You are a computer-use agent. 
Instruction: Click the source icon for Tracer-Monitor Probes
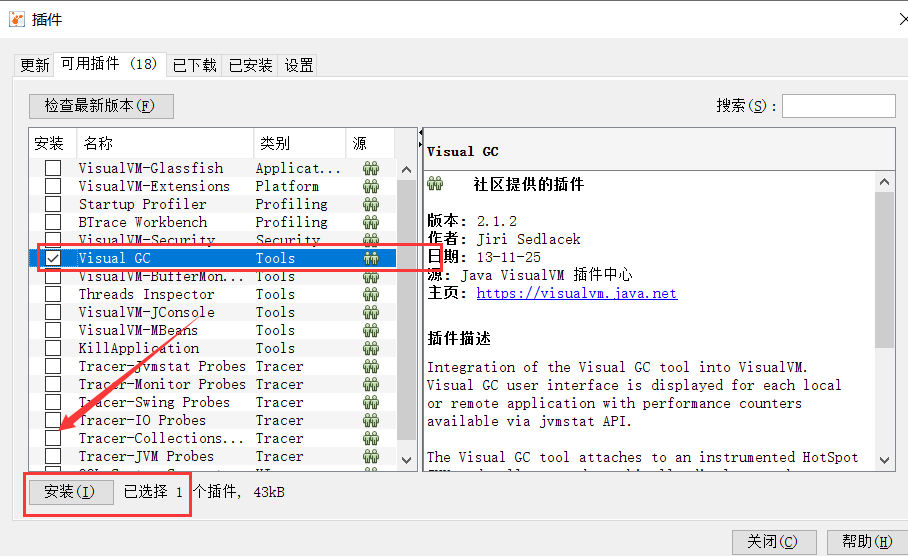(x=371, y=384)
